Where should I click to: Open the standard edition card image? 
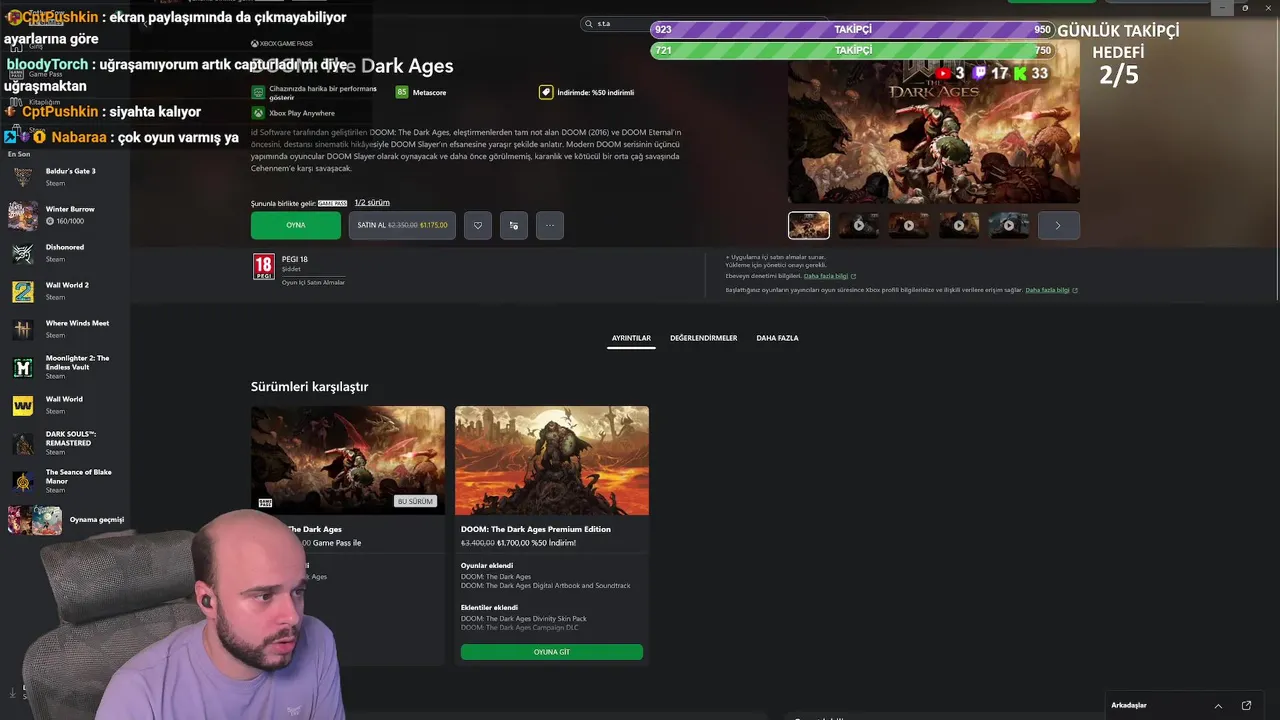click(x=348, y=460)
